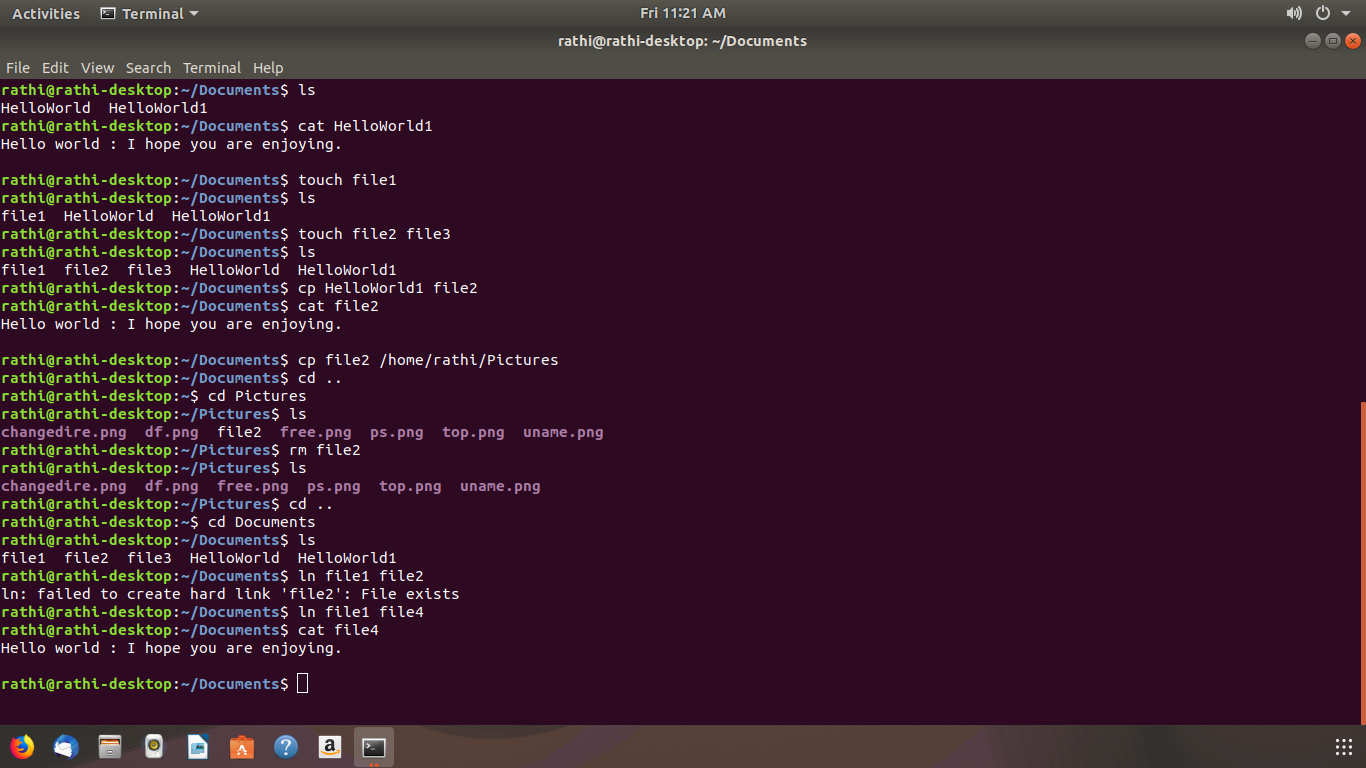Click the terminal vertical scrollbar
This screenshot has width=1366, height=768.
[1362, 563]
